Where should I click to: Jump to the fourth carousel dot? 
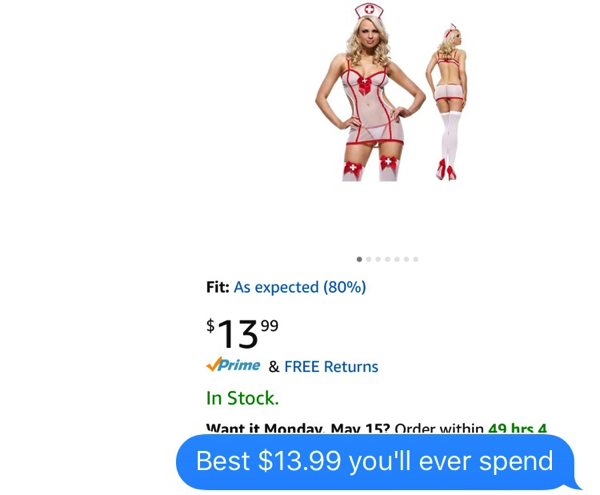click(x=387, y=259)
